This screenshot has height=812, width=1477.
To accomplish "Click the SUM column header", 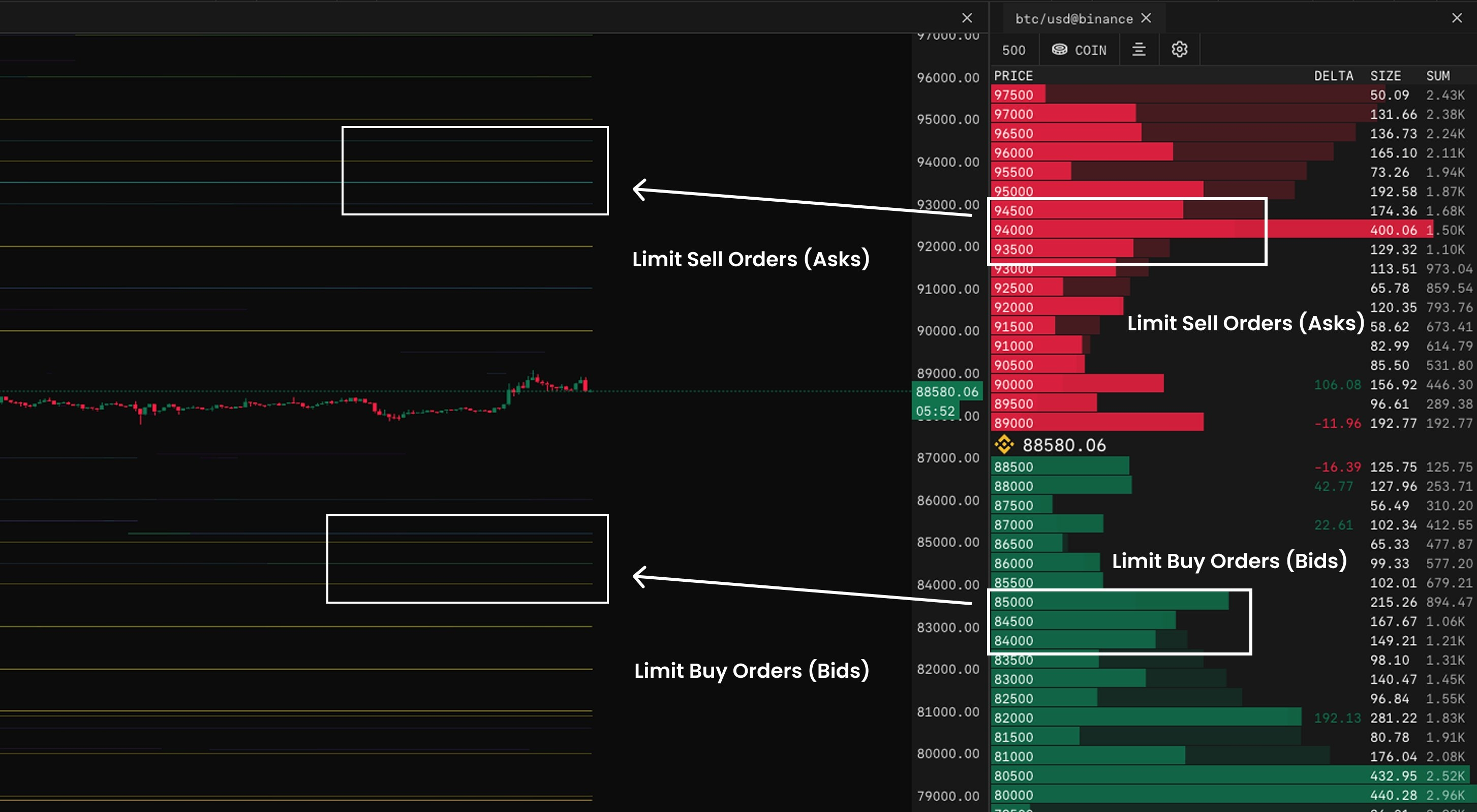I will point(1437,76).
